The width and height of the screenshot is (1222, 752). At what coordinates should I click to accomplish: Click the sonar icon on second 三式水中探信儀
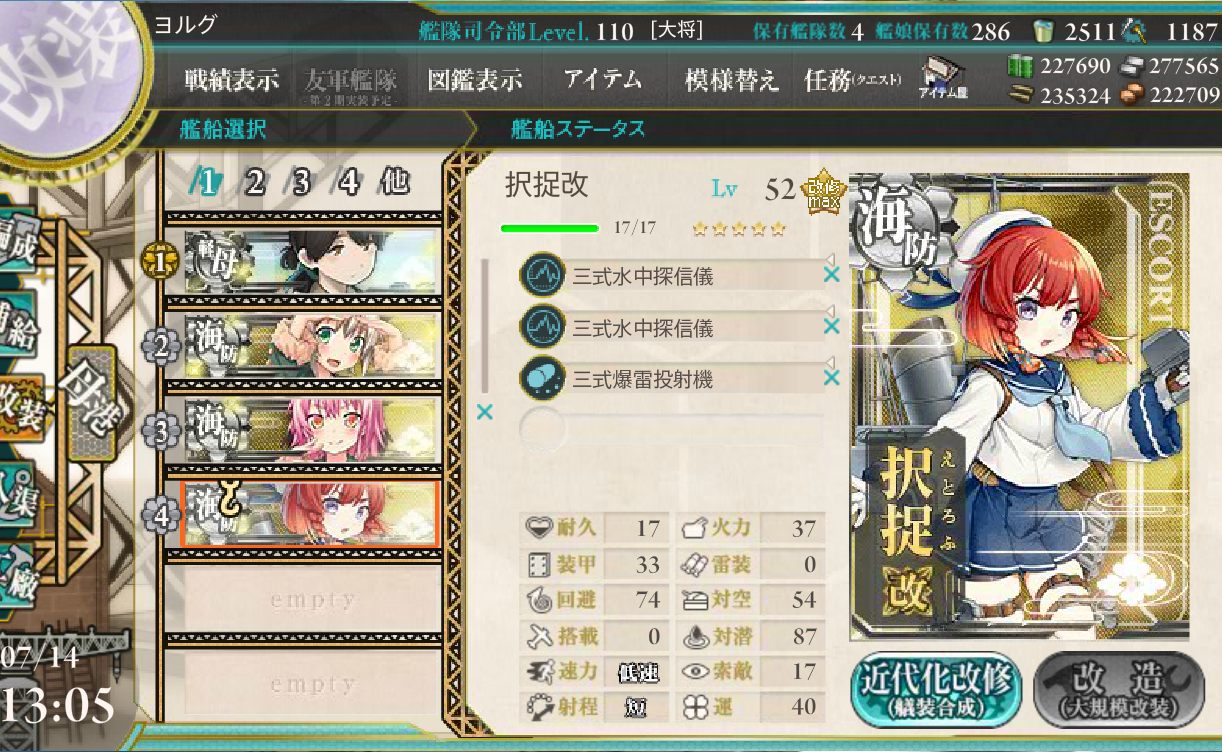coord(541,327)
